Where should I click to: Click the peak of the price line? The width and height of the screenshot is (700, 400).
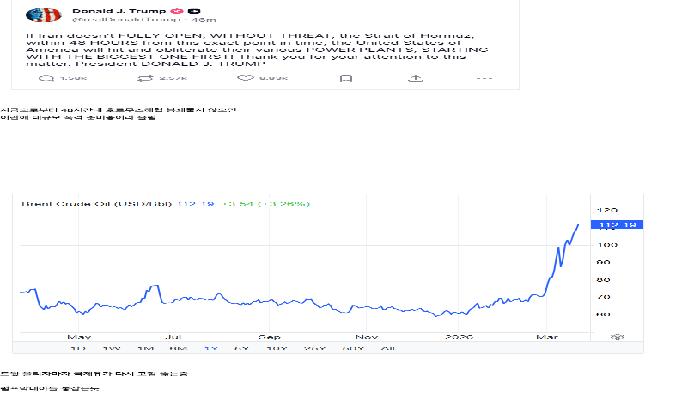click(578, 225)
